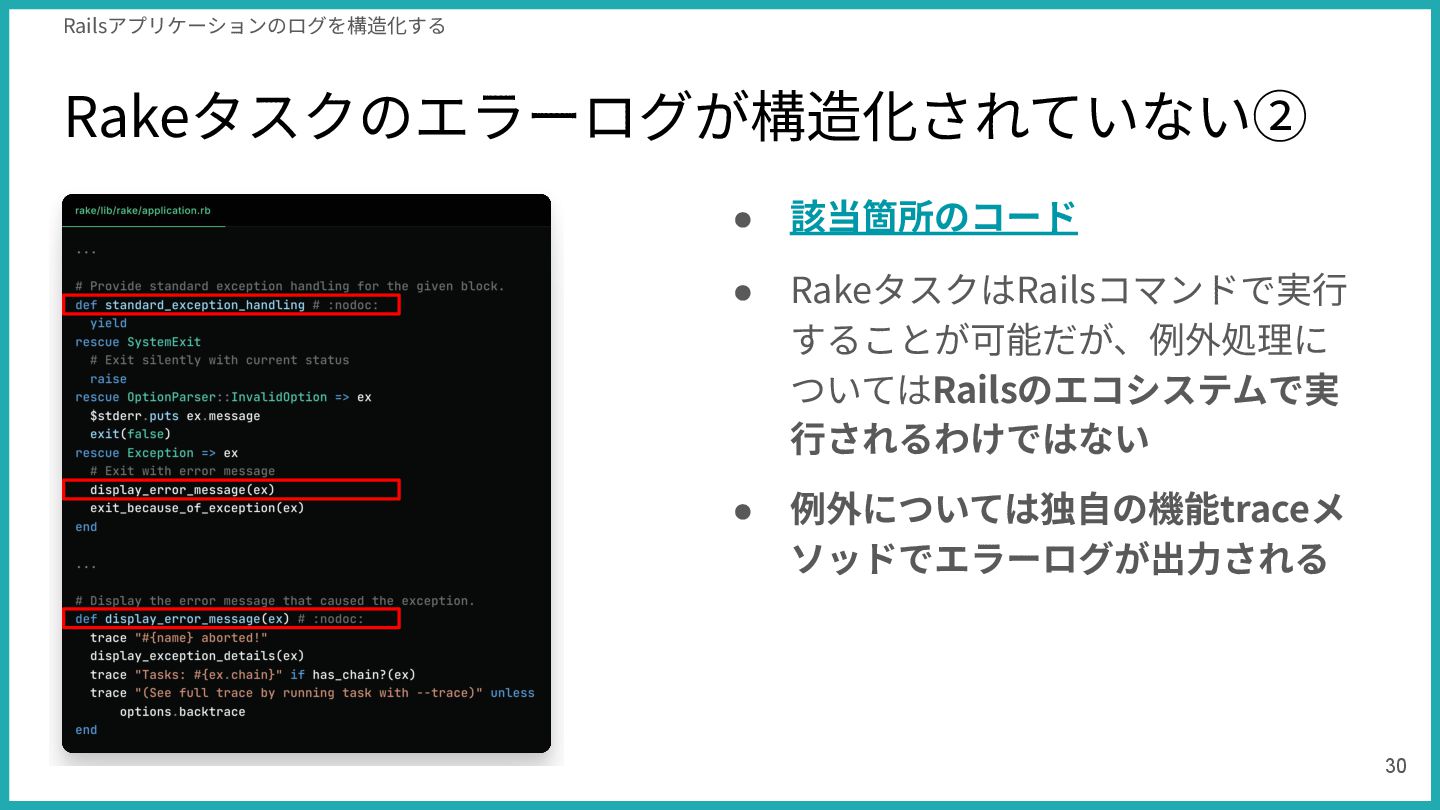Image resolution: width=1440 pixels, height=810 pixels.
Task: Click the $stderr.puts ex.message line
Action: [x=175, y=416]
